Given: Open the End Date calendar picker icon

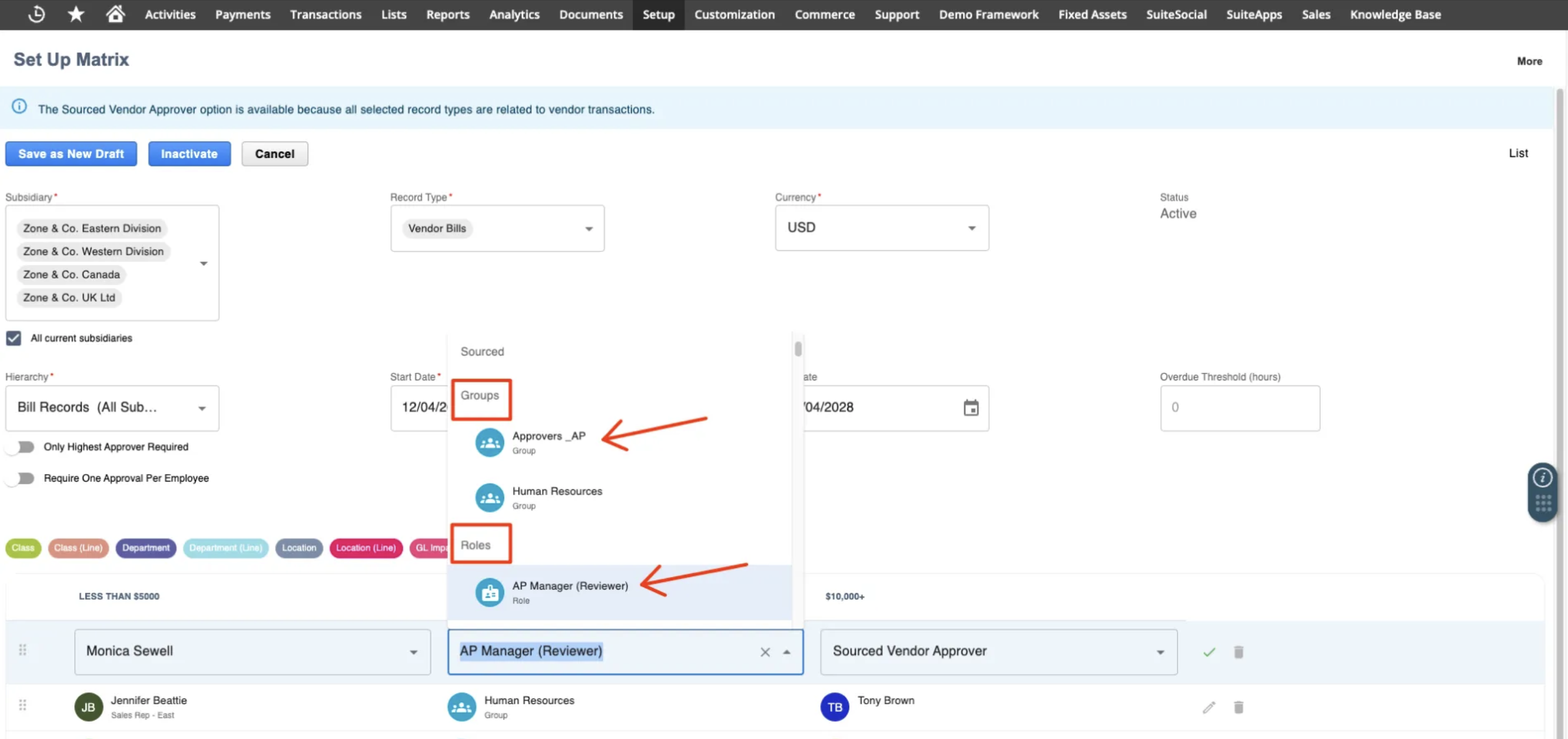Looking at the screenshot, I should 971,407.
